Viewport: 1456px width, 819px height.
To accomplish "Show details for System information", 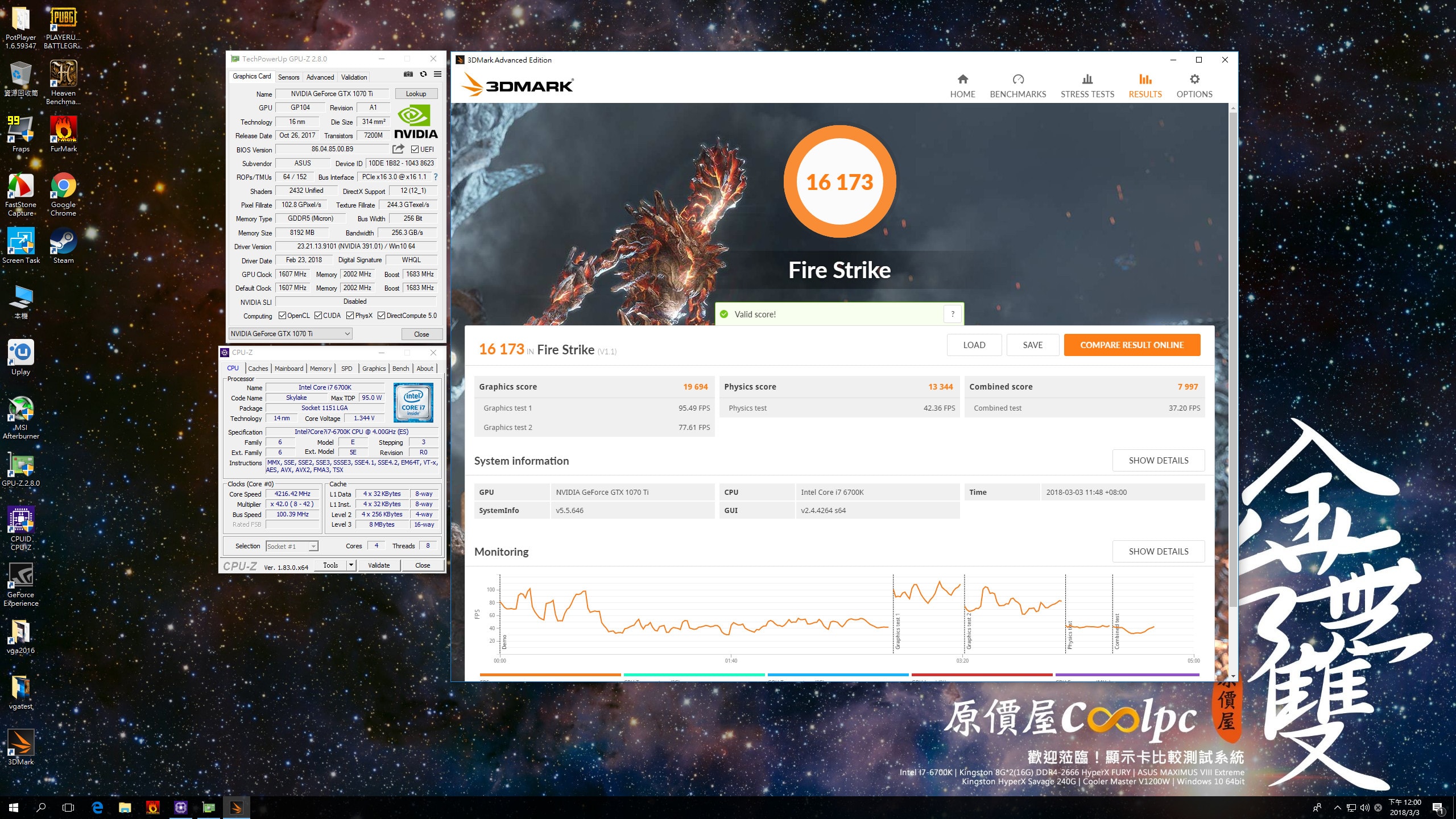I will coord(1158,461).
